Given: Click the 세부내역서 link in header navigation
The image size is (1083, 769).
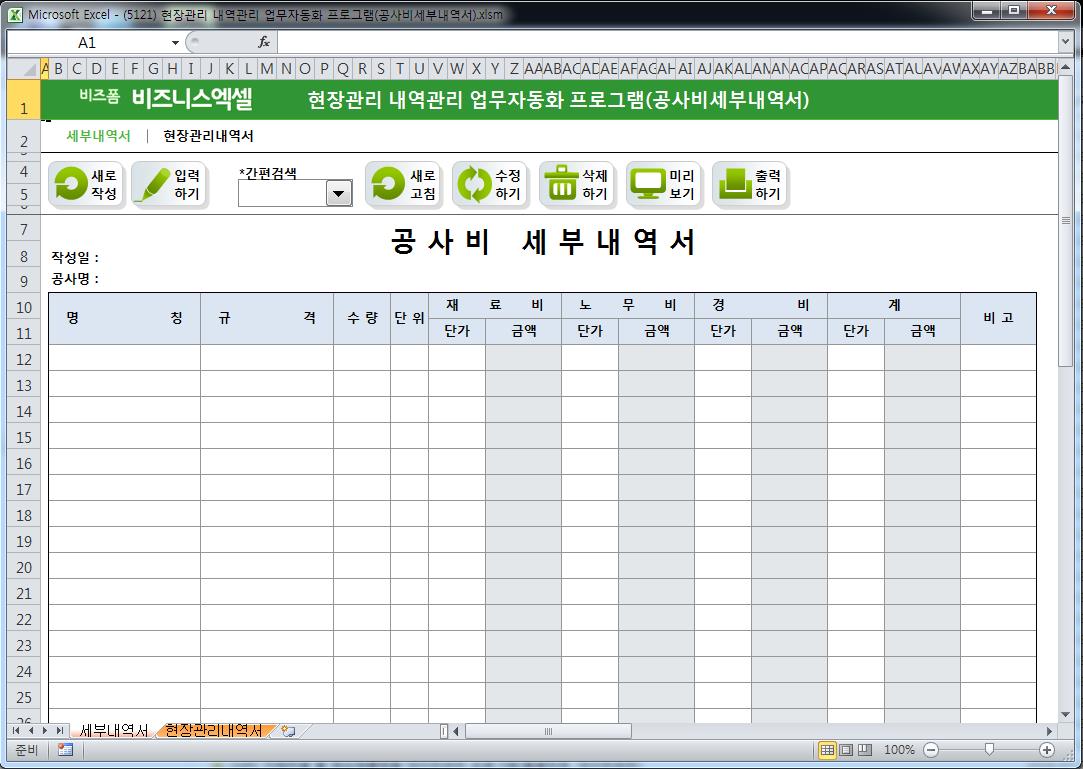Looking at the screenshot, I should point(98,136).
